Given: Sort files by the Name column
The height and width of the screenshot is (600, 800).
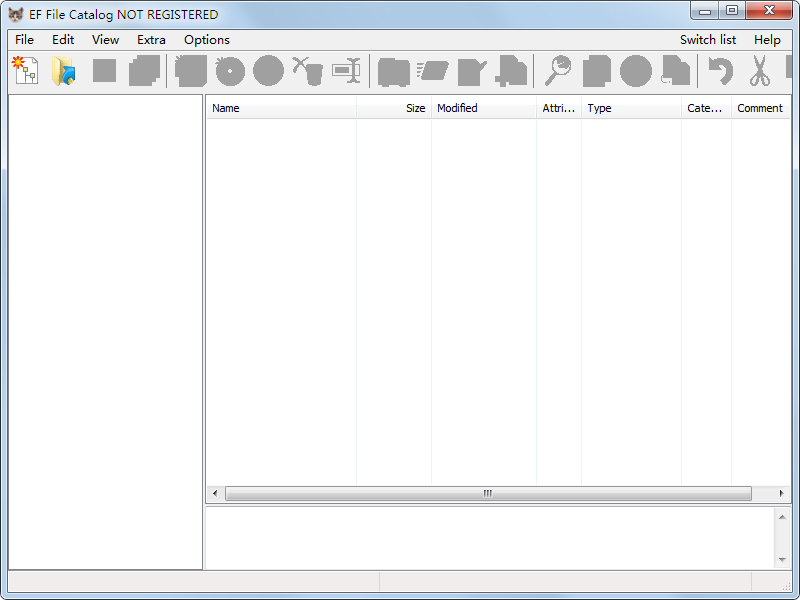Looking at the screenshot, I should [x=226, y=108].
